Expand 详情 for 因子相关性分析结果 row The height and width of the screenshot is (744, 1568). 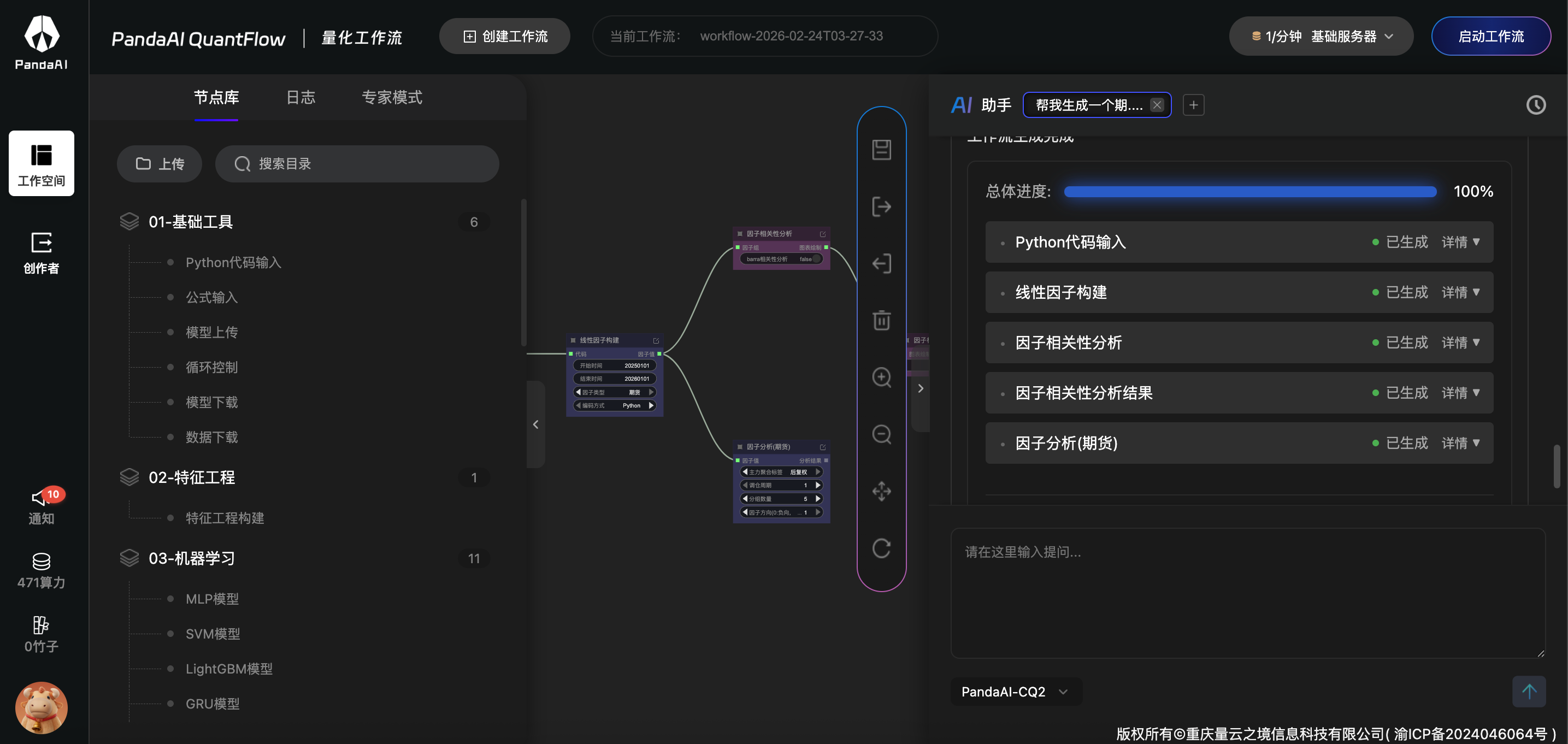coord(1460,393)
